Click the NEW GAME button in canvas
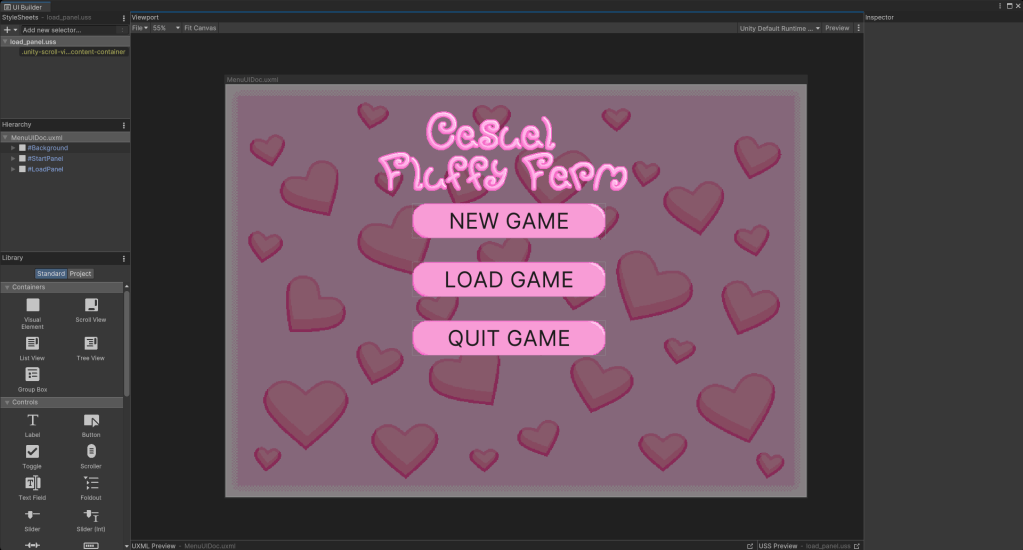 pos(509,221)
